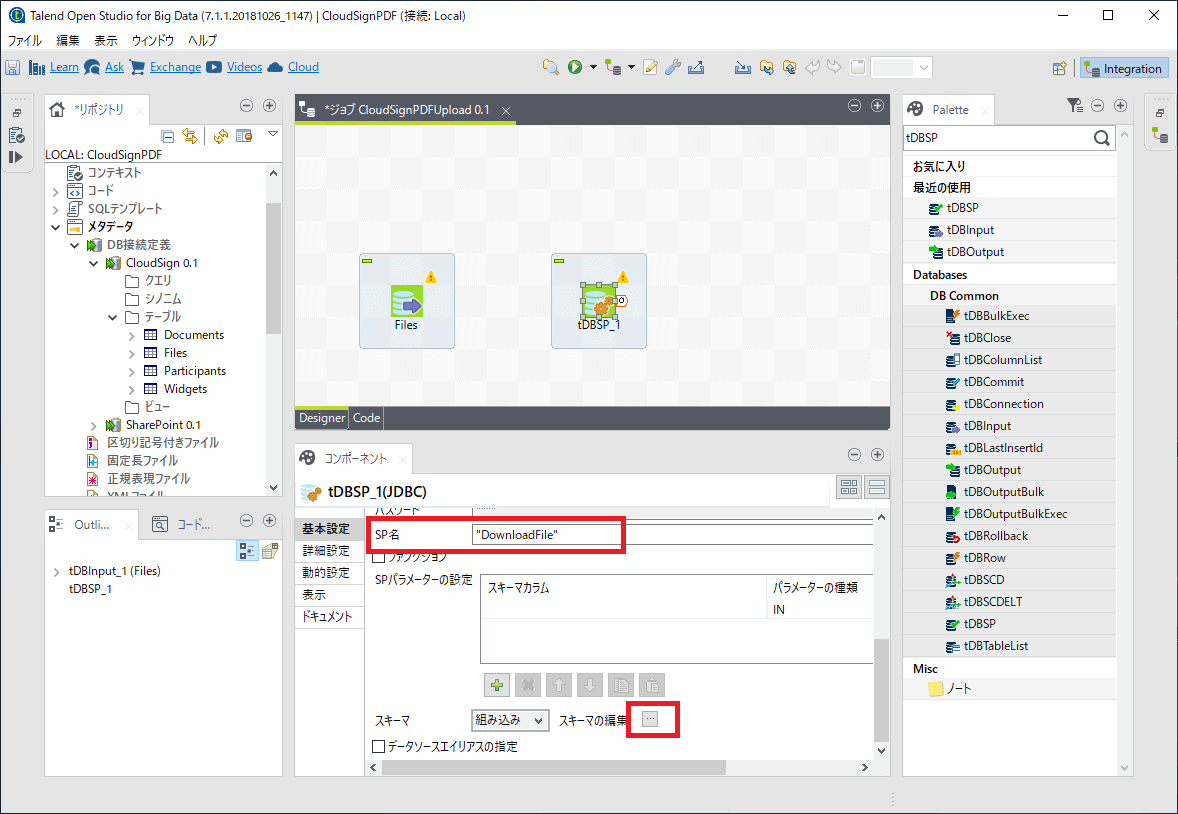Open the ドキュメント tab
The width and height of the screenshot is (1178, 814).
[327, 616]
